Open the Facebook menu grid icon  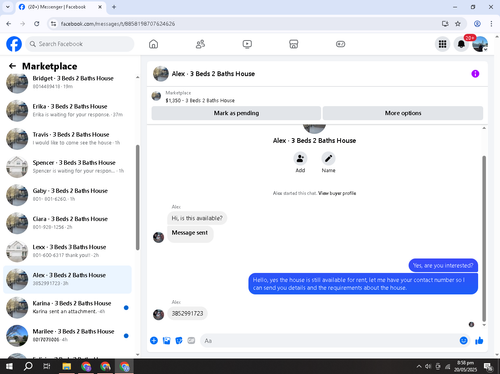tap(442, 44)
